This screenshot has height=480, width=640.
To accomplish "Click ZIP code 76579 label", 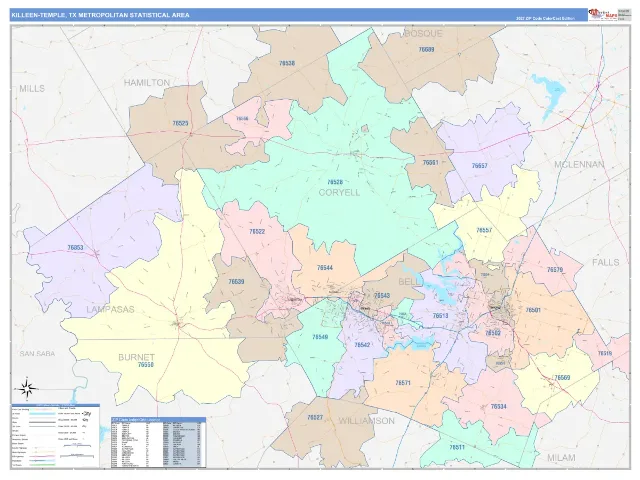I will (555, 270).
